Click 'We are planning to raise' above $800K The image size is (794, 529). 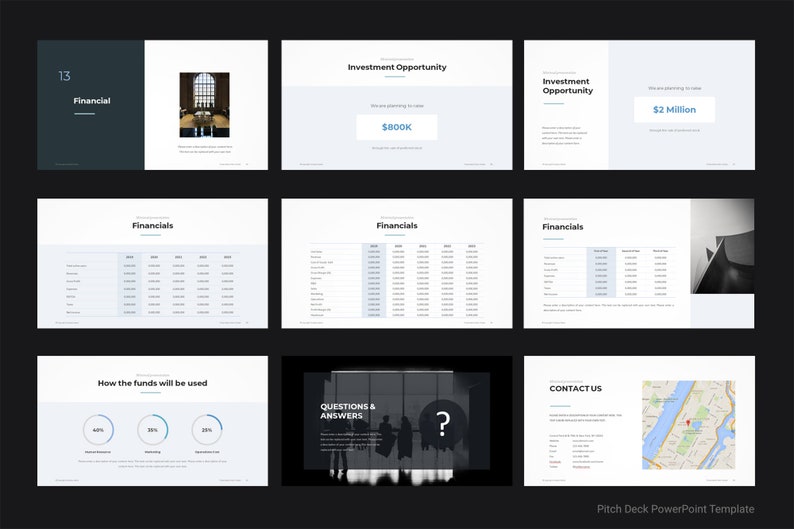[396, 106]
